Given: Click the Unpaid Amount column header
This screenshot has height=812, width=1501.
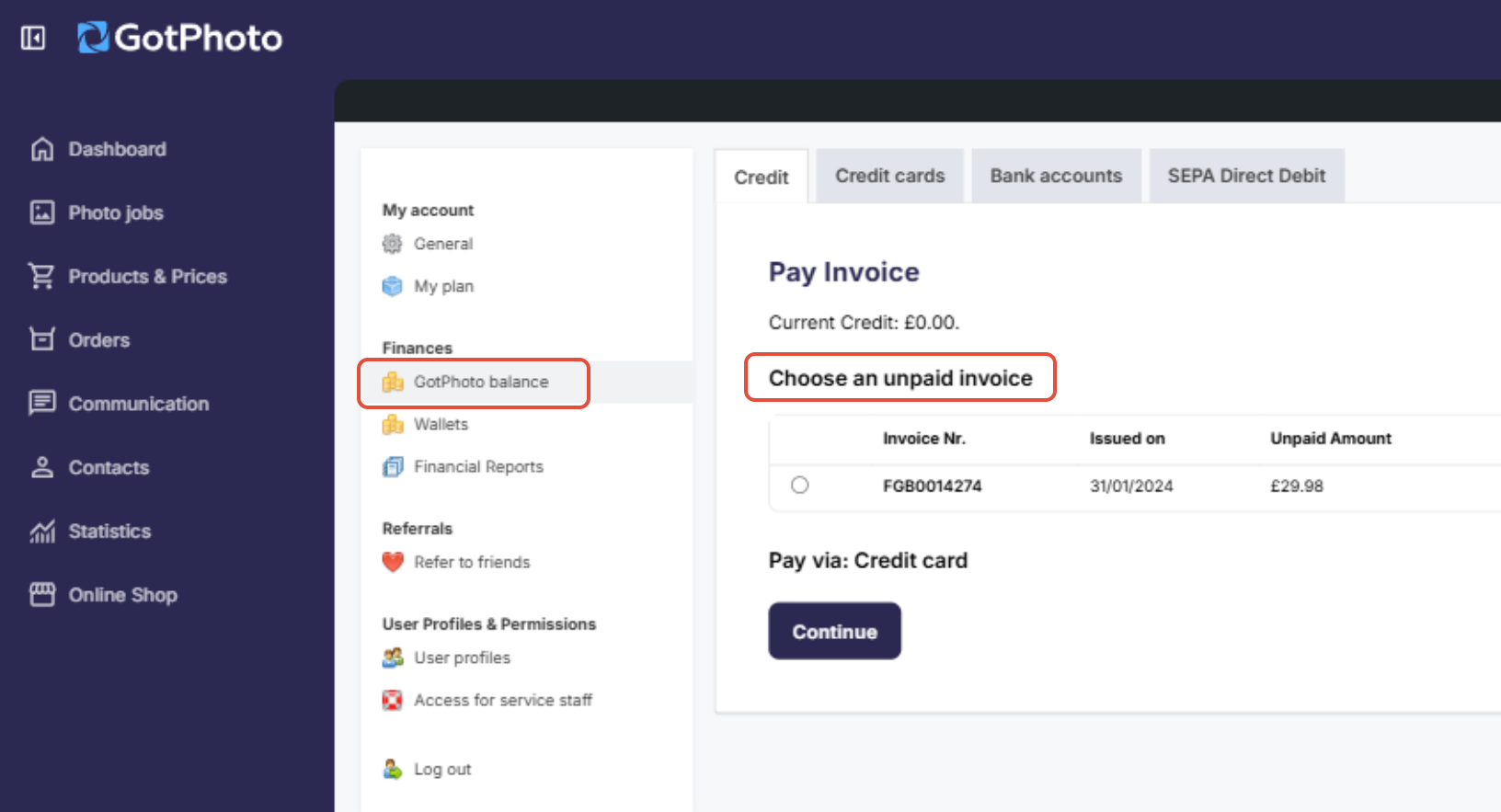Looking at the screenshot, I should [1331, 439].
